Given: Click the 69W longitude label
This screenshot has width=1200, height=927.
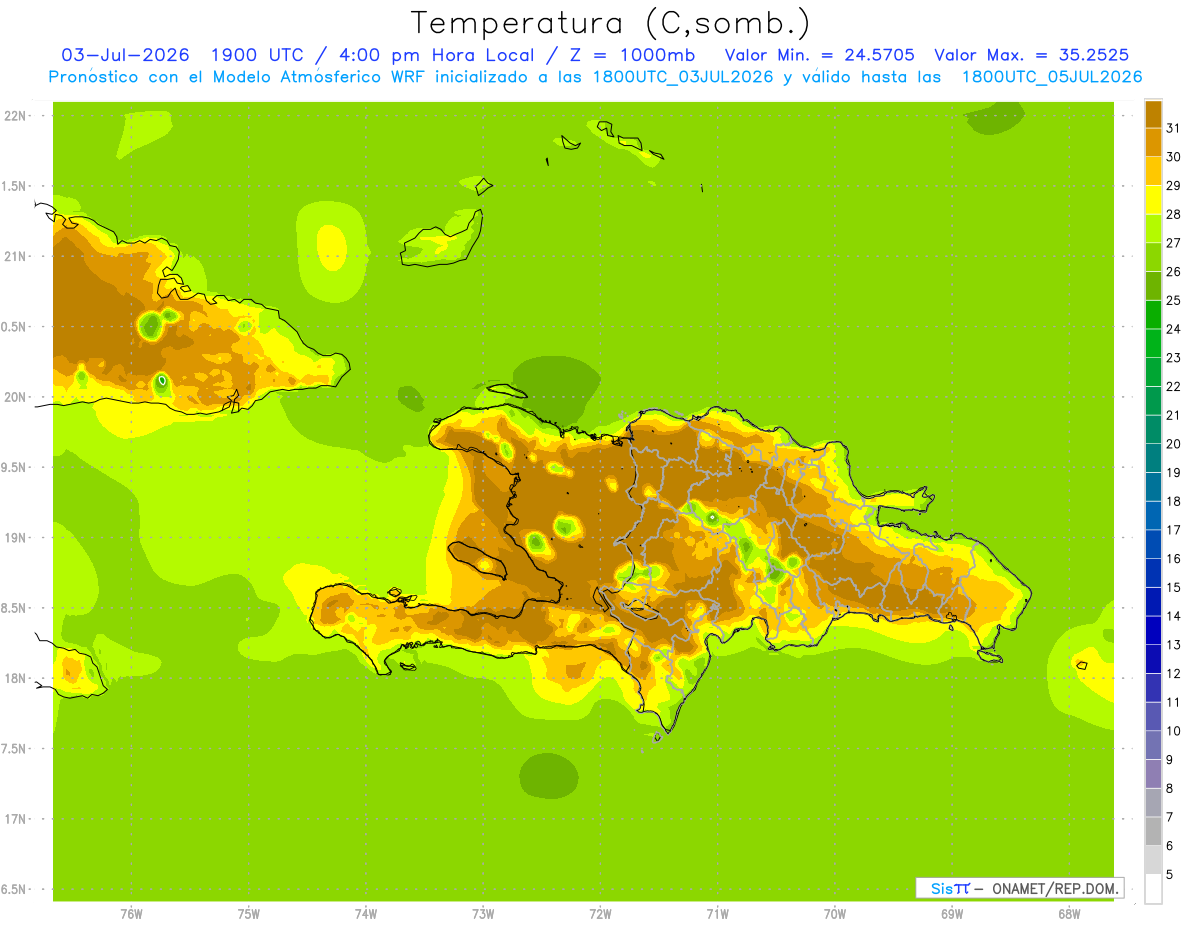Looking at the screenshot, I should 952,914.
